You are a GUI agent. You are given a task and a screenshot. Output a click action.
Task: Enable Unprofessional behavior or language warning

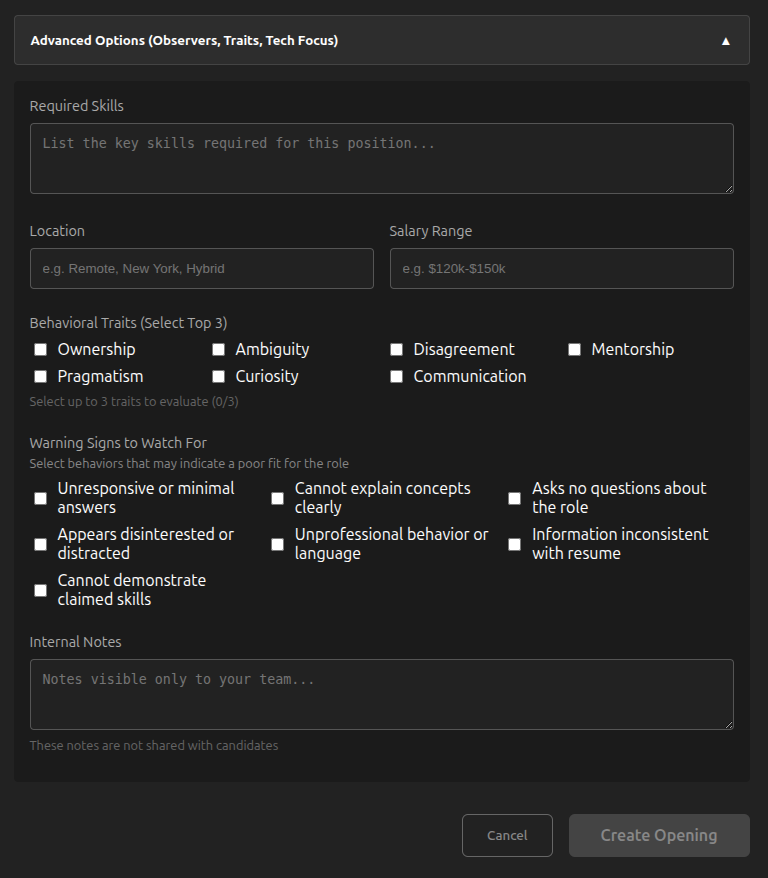[278, 544]
